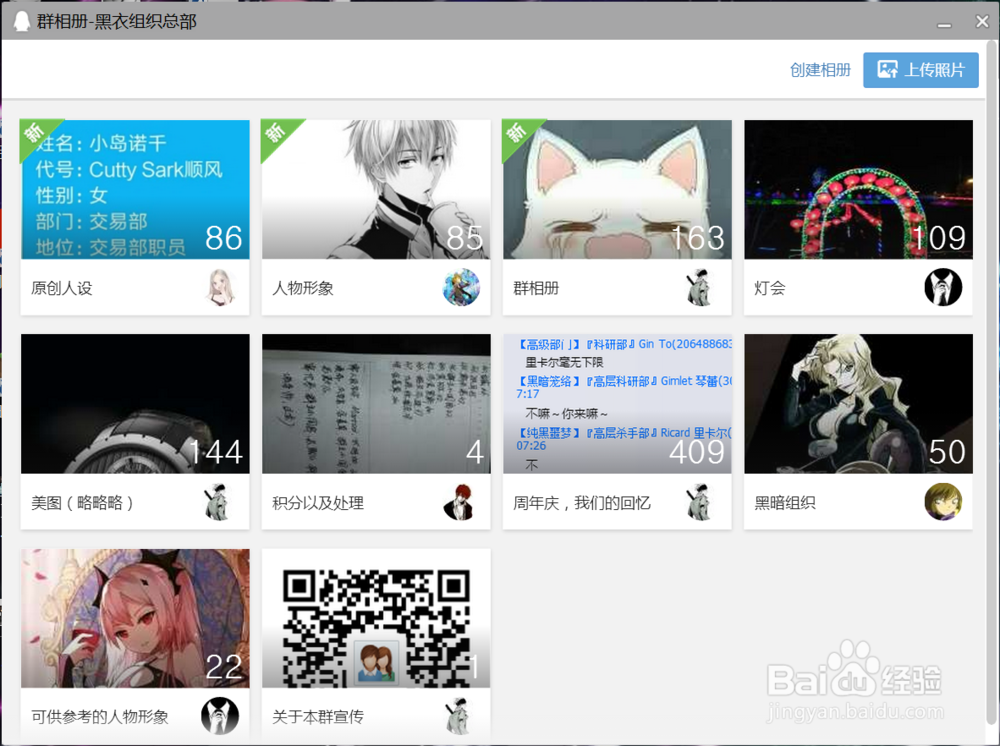
Task: Open the 人物形象 album cover
Action: click(376, 189)
